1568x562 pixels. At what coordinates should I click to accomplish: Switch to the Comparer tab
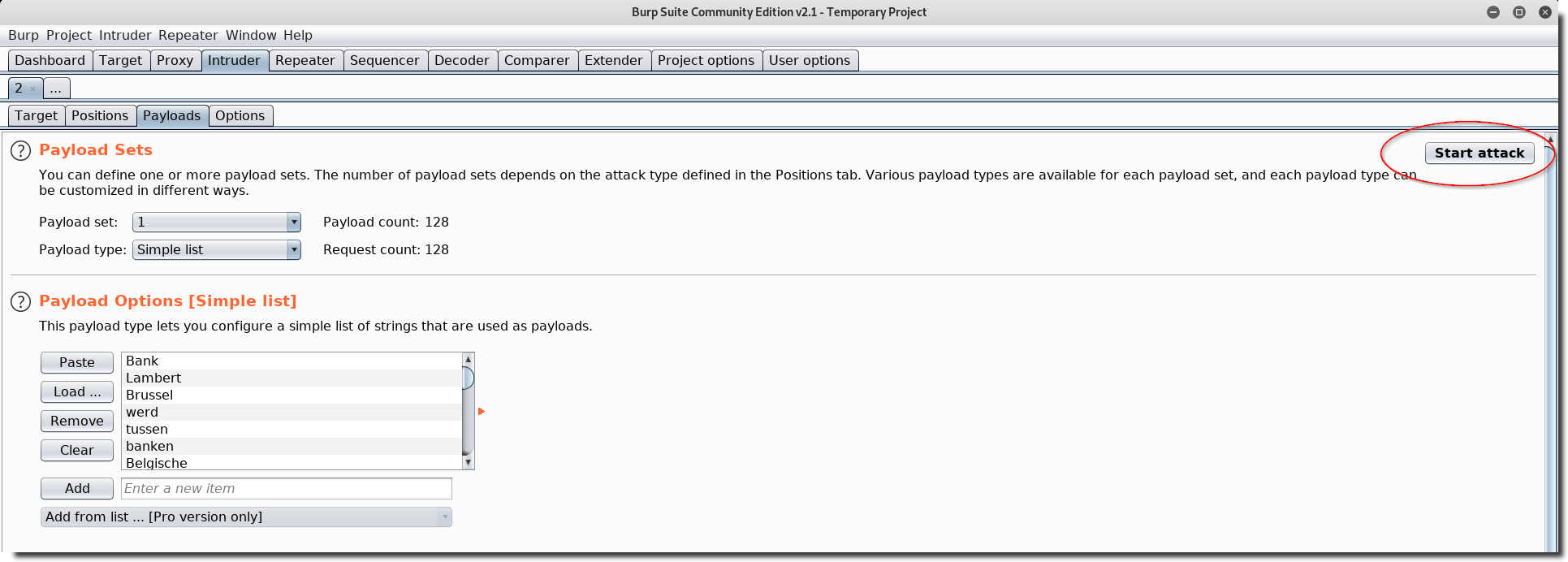pos(537,61)
